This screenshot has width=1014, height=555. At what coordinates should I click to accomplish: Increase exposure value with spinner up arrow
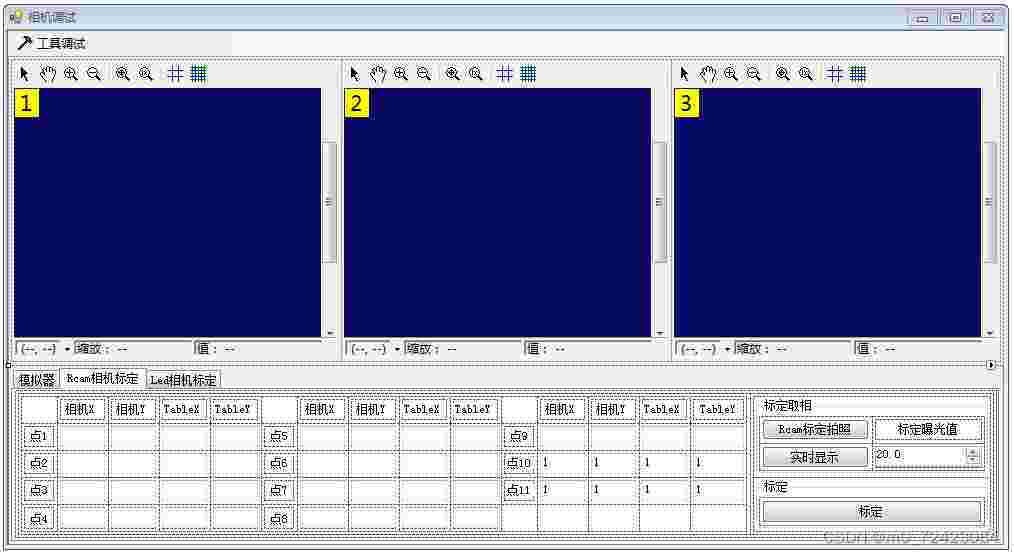(x=972, y=452)
